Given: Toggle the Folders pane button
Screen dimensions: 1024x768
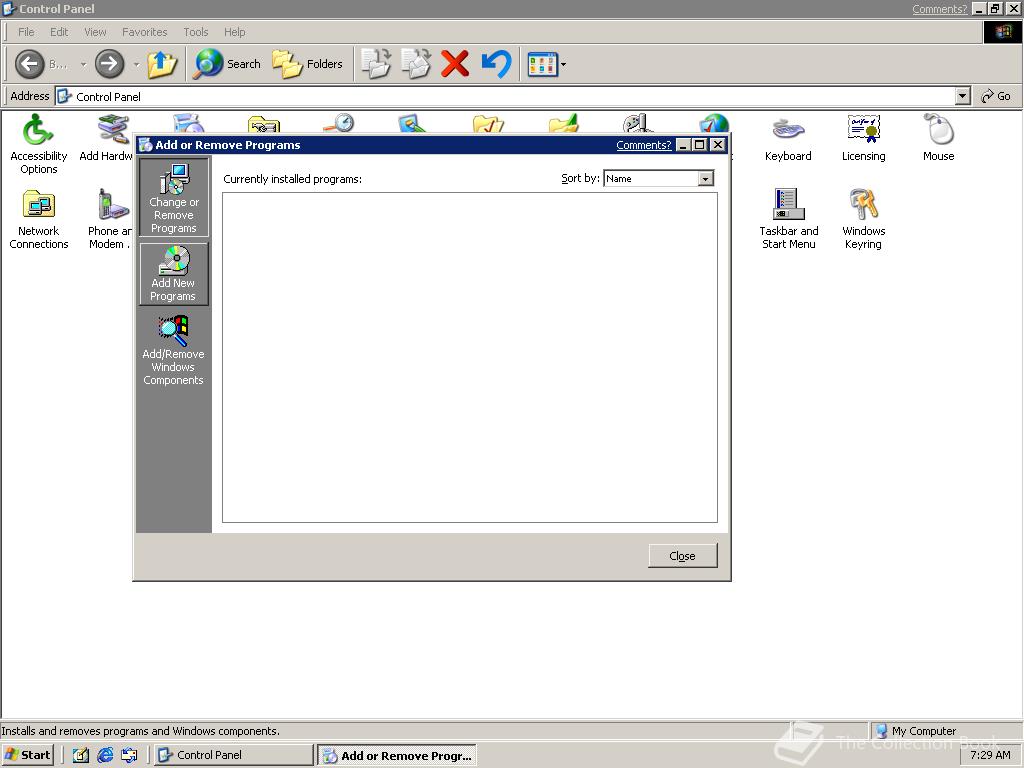Looking at the screenshot, I should [308, 64].
